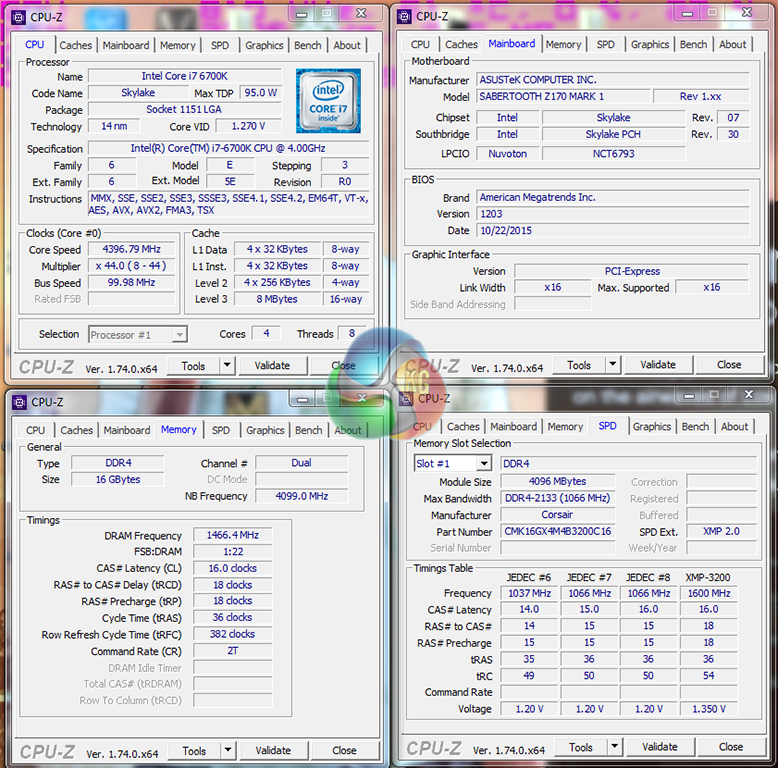Expand the Processor #1 selection combo box
Screen dimensions: 778x768
tap(179, 335)
